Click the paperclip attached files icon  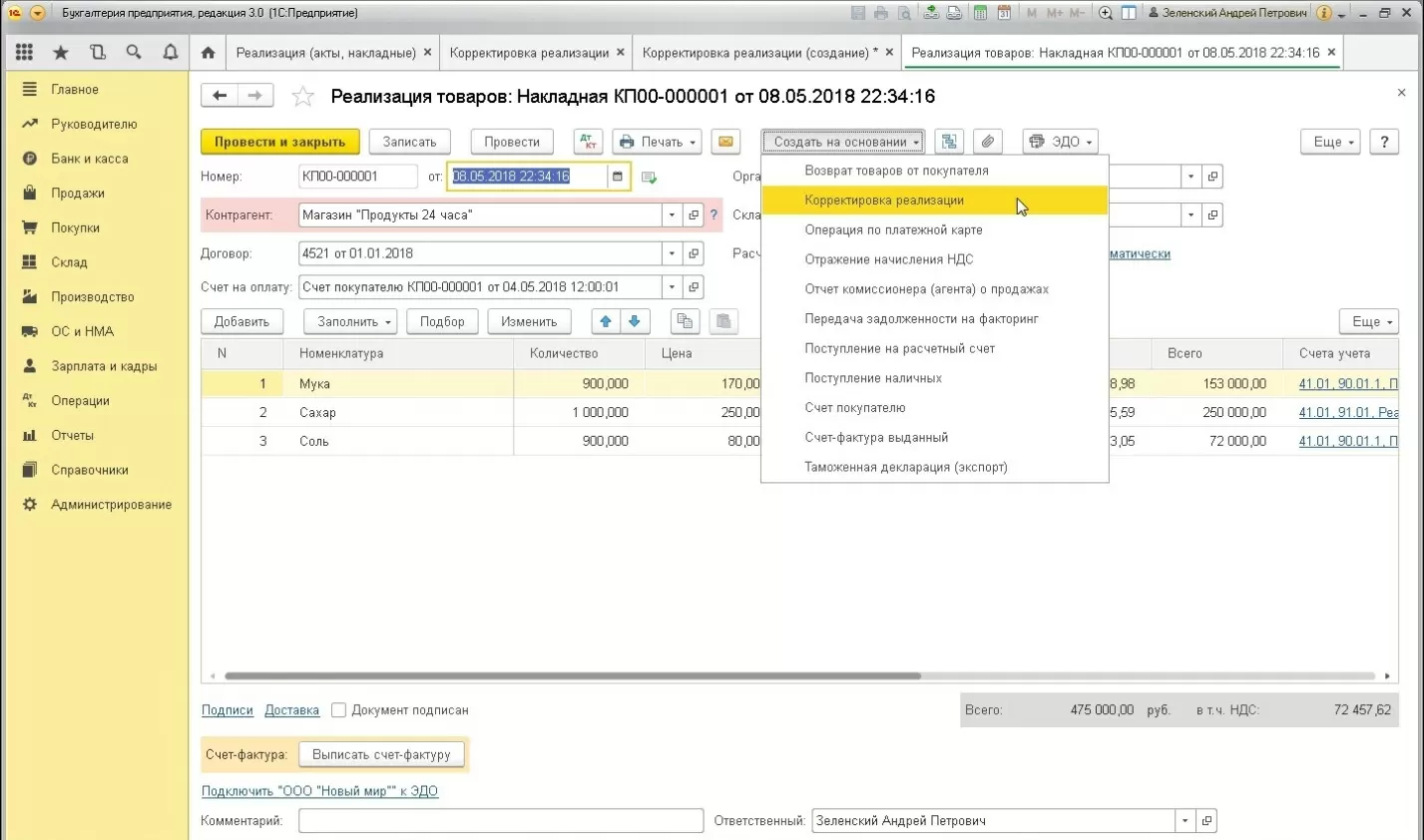point(987,142)
